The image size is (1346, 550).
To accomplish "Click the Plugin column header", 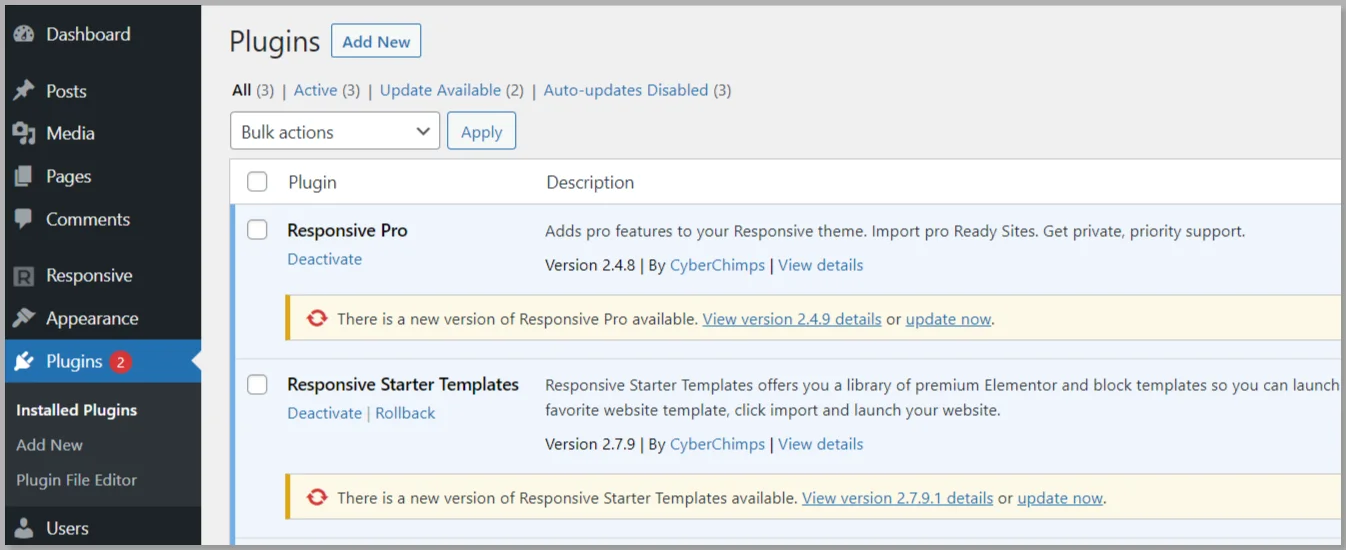I will coord(312,182).
